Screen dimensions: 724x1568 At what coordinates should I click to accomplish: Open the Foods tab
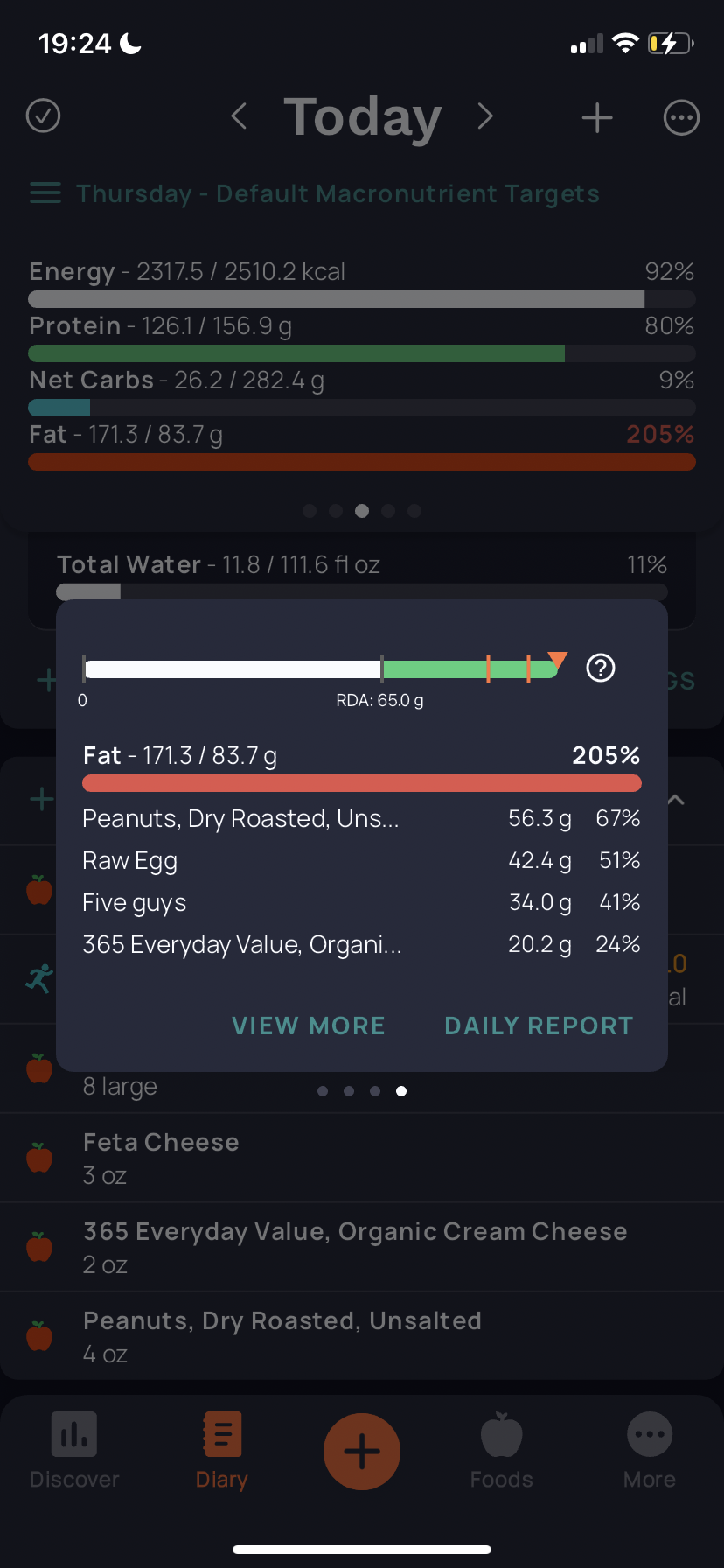(x=501, y=1451)
